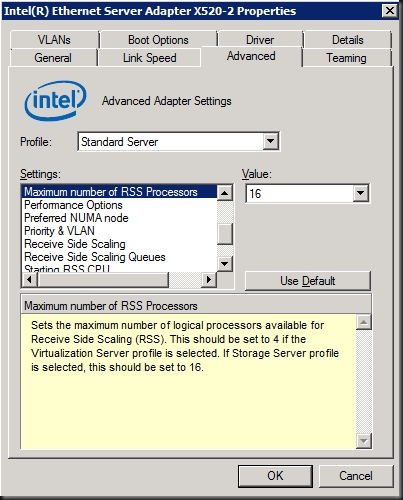This screenshot has height=500, width=403.
Task: Open the Link Speed tab
Action: pos(149,58)
